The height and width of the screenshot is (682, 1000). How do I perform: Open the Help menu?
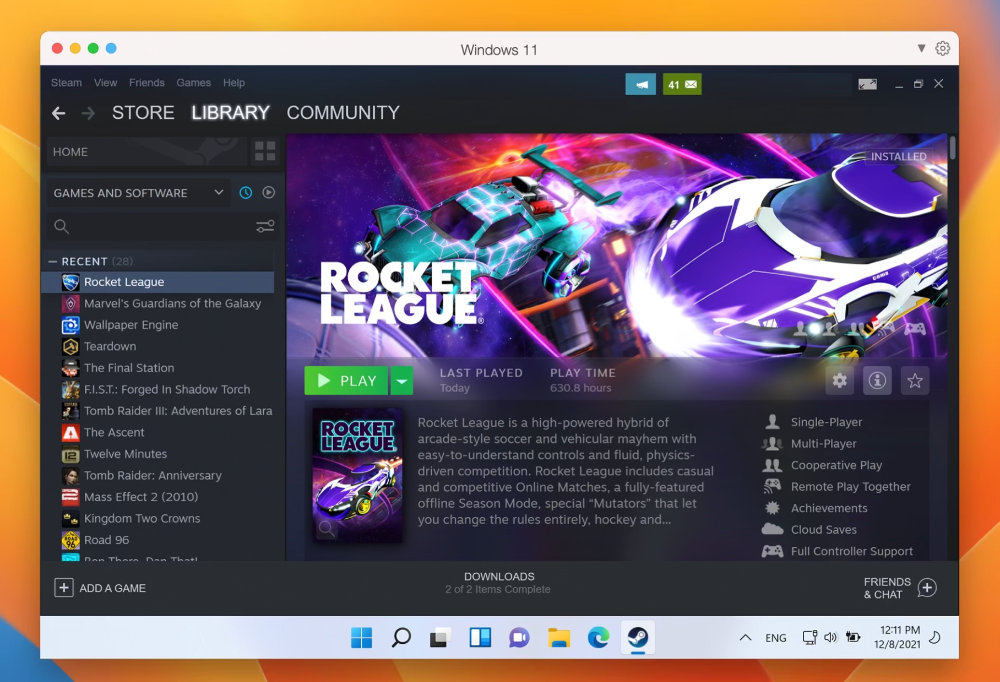234,83
